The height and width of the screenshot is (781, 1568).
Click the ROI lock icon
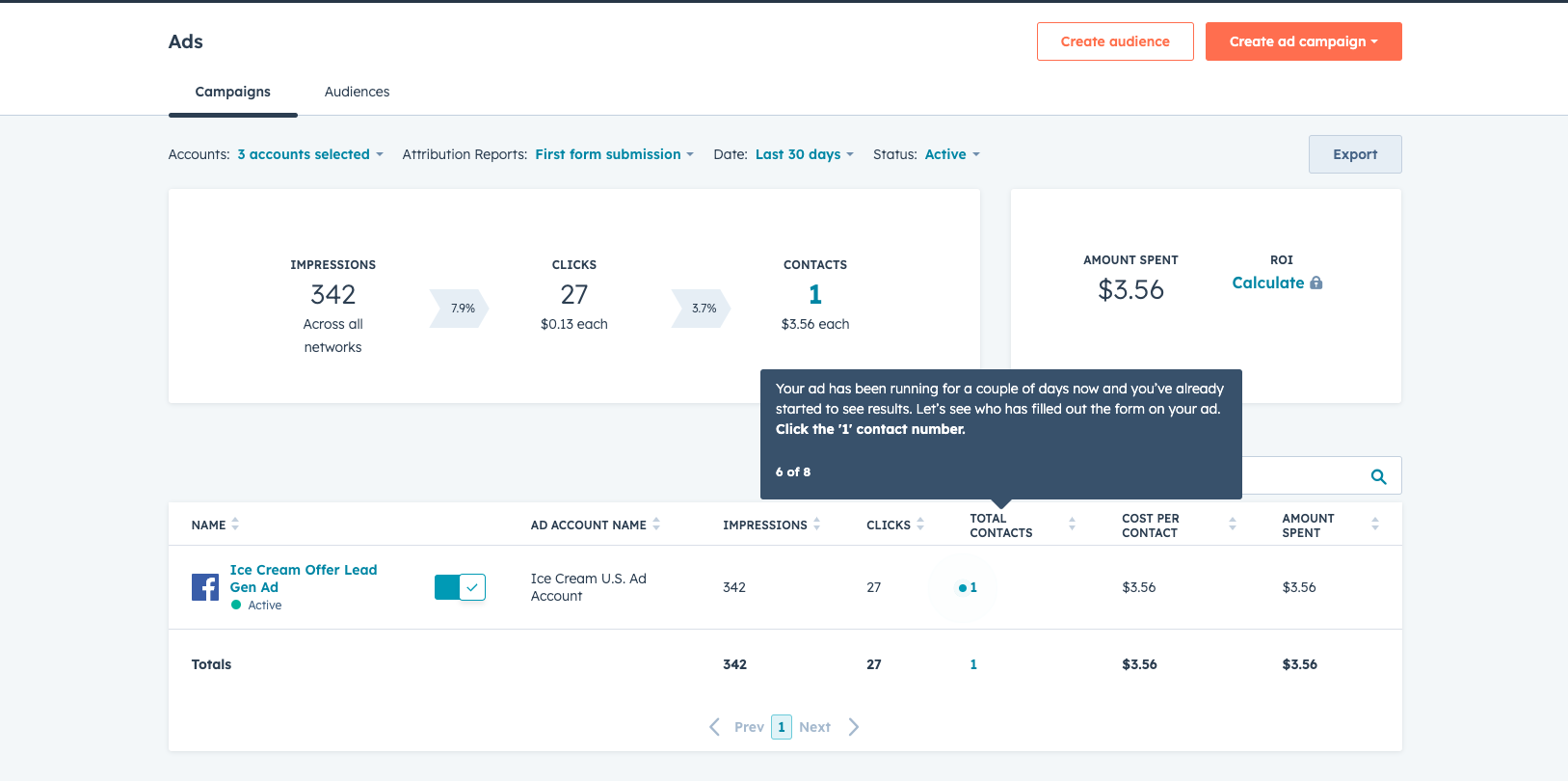(x=1316, y=283)
